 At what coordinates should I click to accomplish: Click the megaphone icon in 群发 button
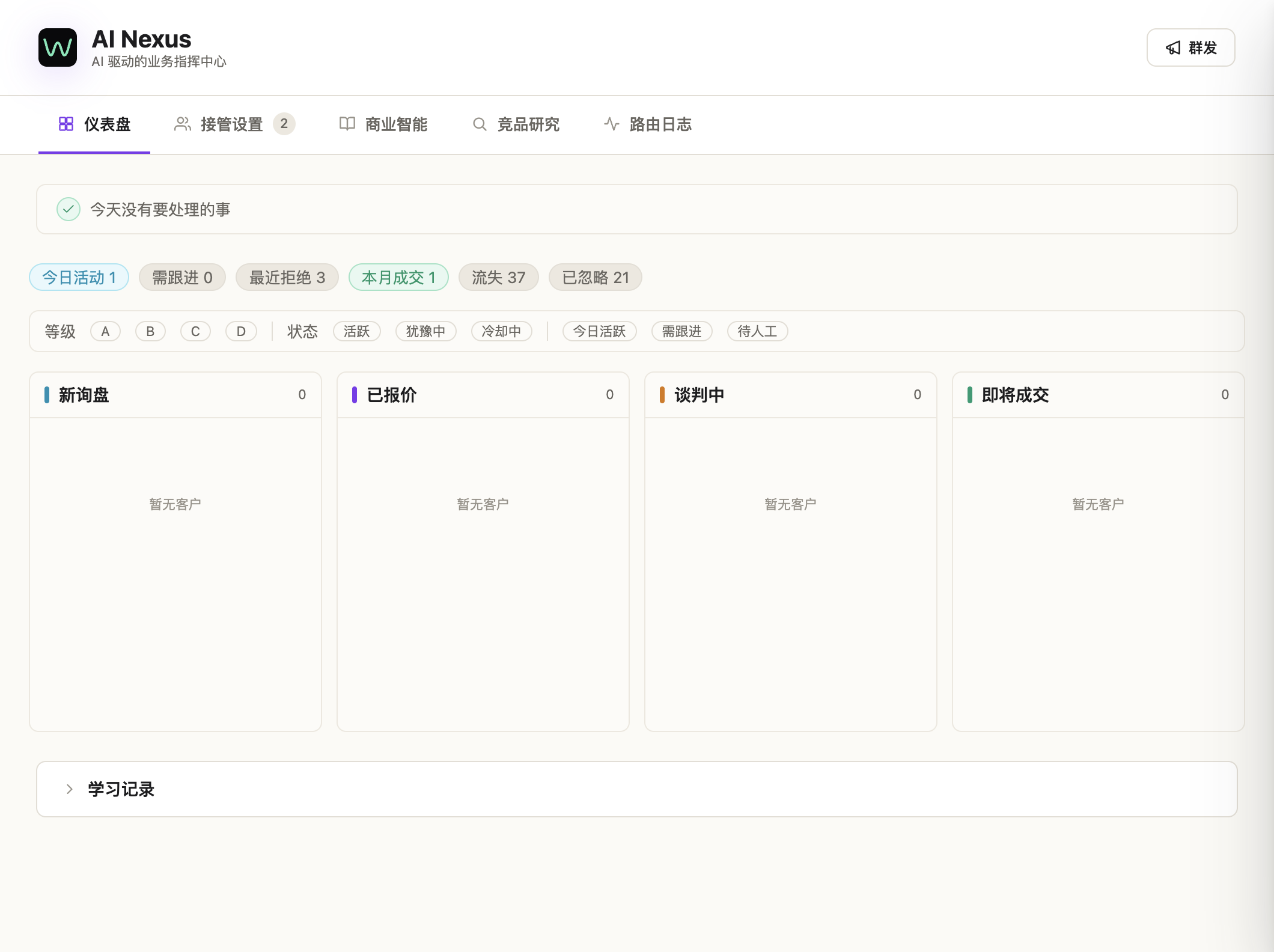[x=1173, y=47]
